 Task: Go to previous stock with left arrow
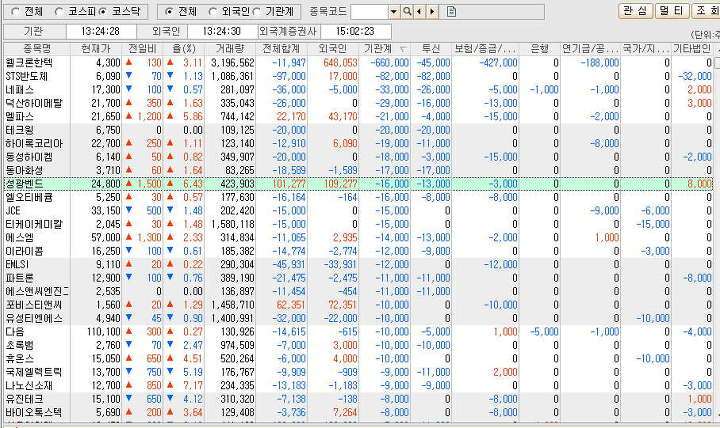click(x=419, y=12)
